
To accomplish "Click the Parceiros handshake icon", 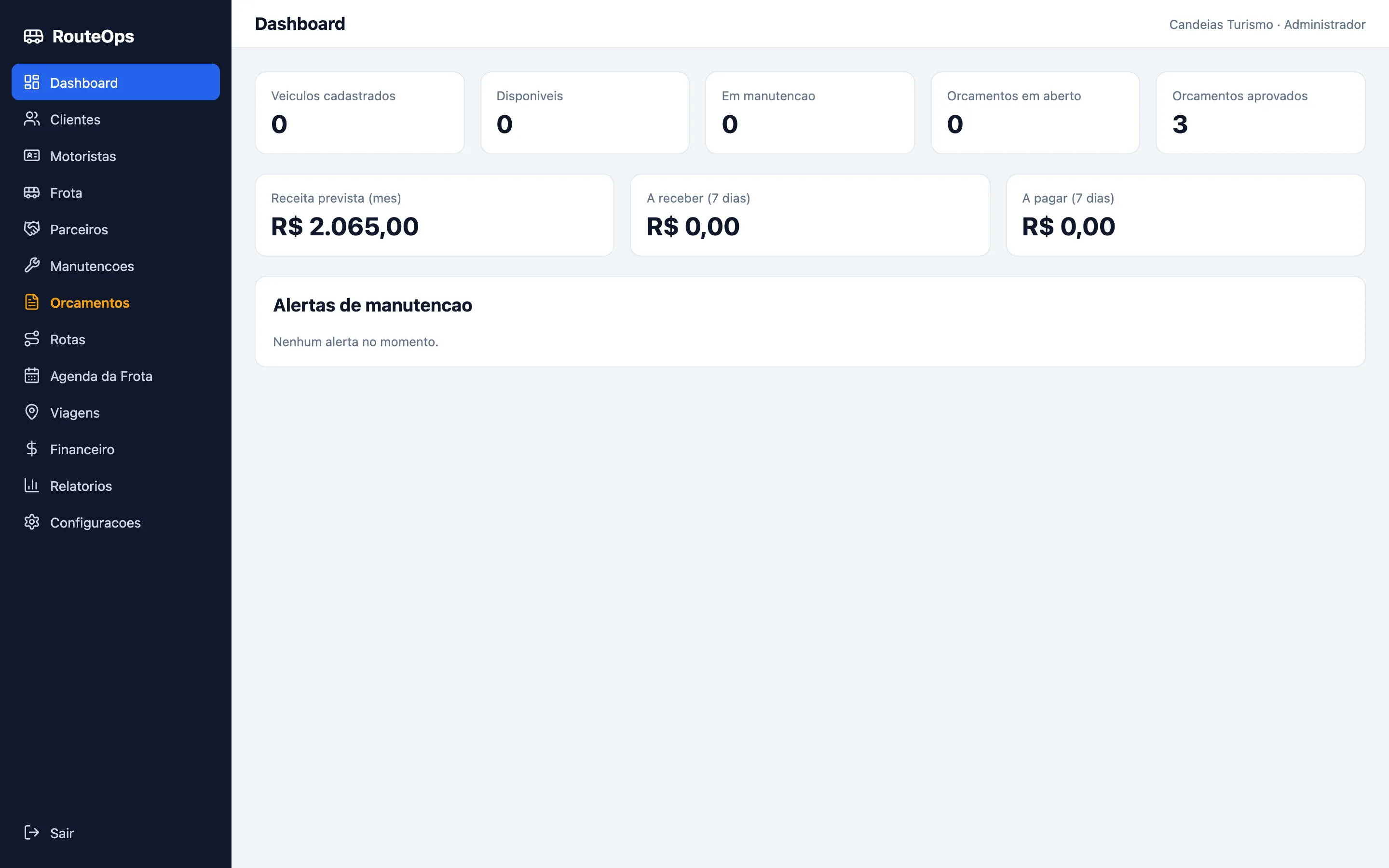I will click(31, 229).
